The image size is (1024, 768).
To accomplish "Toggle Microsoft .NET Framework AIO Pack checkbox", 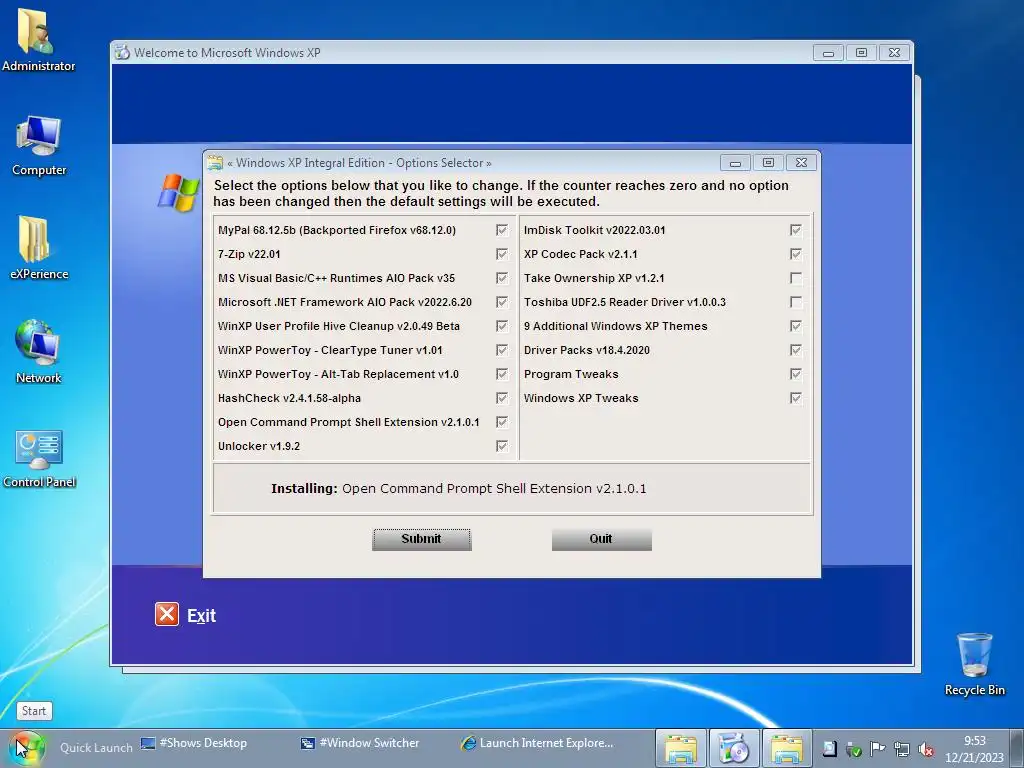I will pyautogui.click(x=502, y=302).
